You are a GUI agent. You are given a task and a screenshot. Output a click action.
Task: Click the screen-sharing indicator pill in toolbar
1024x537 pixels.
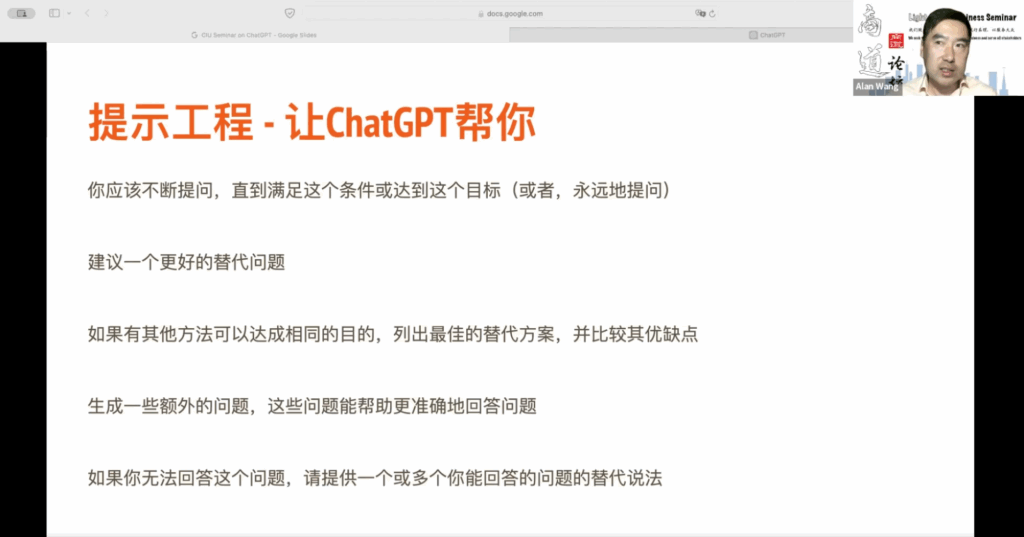tap(22, 13)
